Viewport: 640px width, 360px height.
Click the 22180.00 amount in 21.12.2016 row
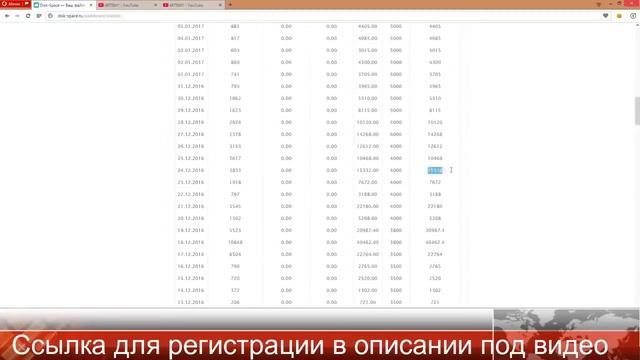368,207
